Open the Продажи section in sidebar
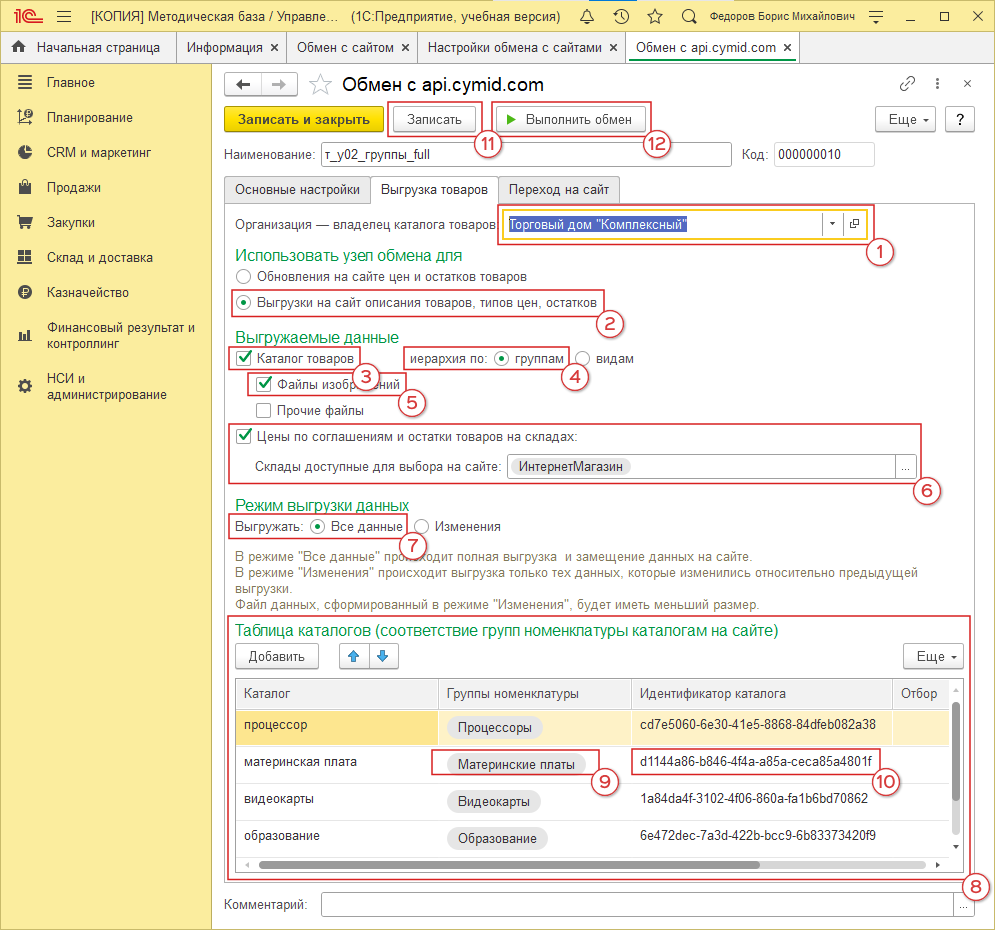 click(x=73, y=187)
